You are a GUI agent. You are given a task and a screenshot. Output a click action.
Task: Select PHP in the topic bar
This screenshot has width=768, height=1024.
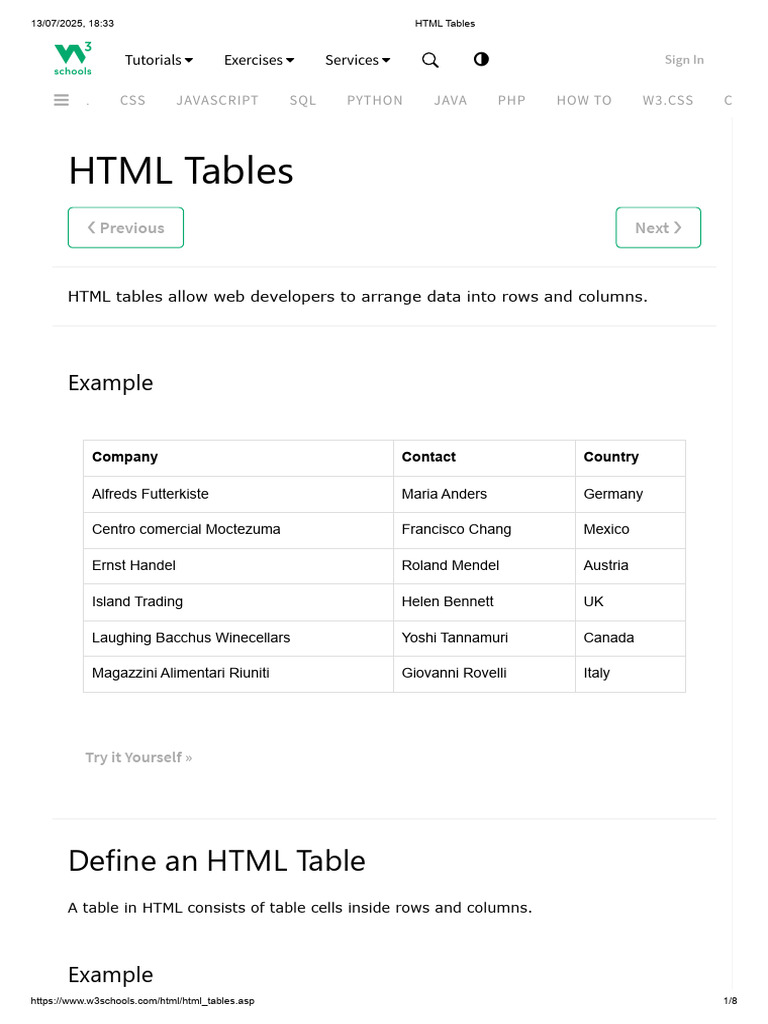pyautogui.click(x=511, y=100)
